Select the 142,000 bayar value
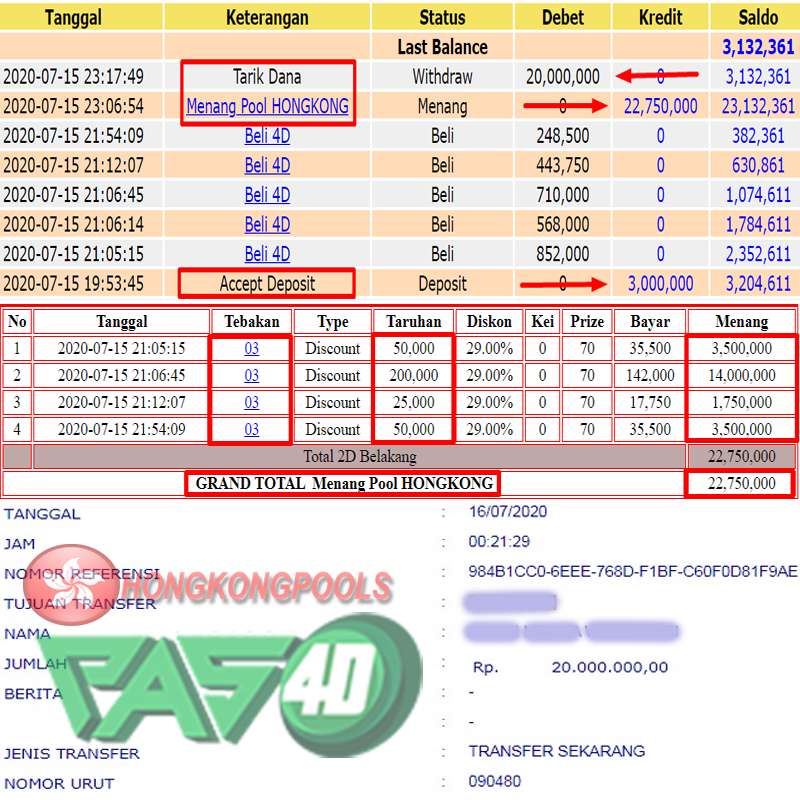Viewport: 800px width, 800px height. pyautogui.click(x=650, y=376)
